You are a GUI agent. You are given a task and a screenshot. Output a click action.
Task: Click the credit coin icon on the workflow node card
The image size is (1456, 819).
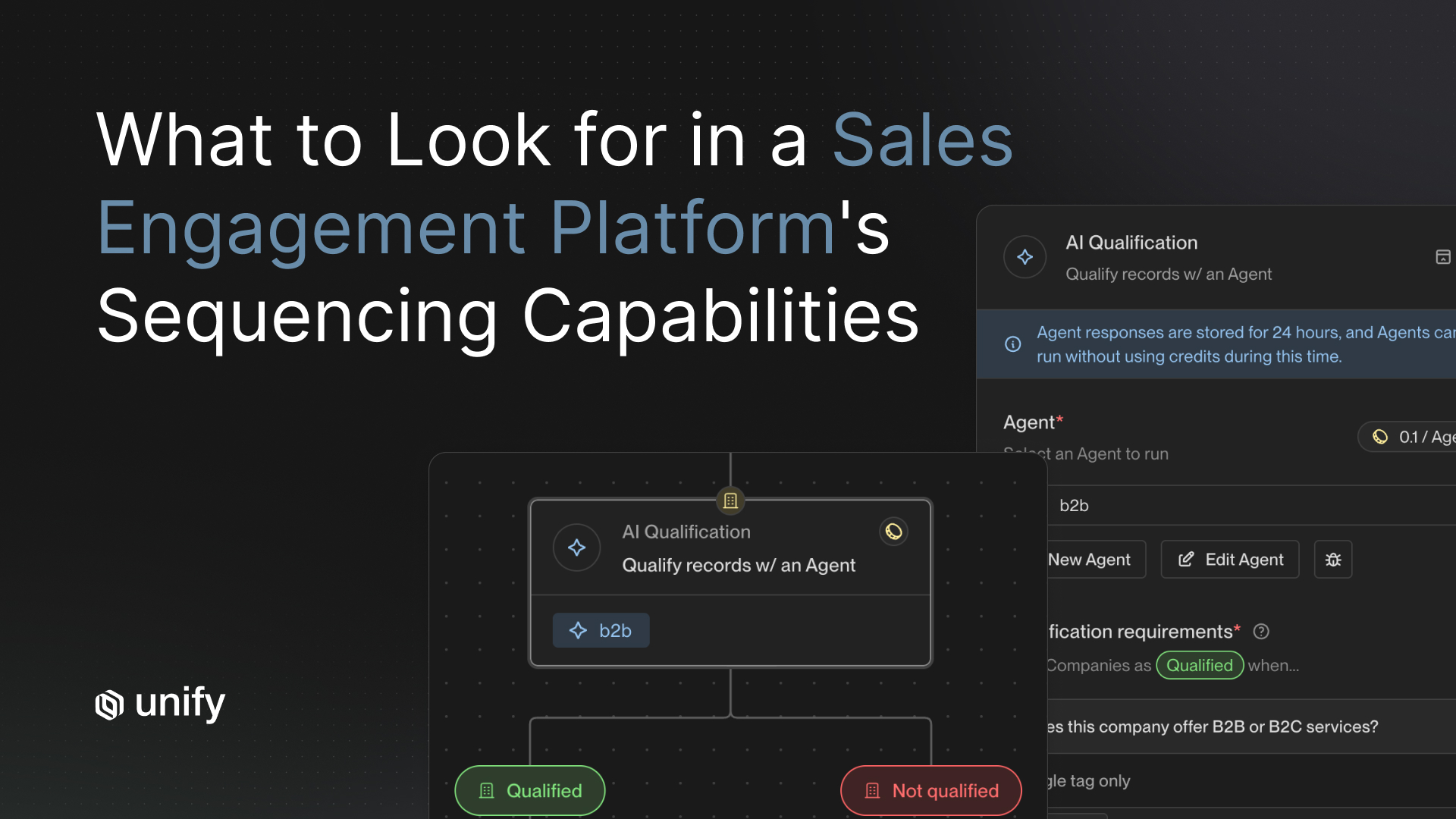point(893,532)
